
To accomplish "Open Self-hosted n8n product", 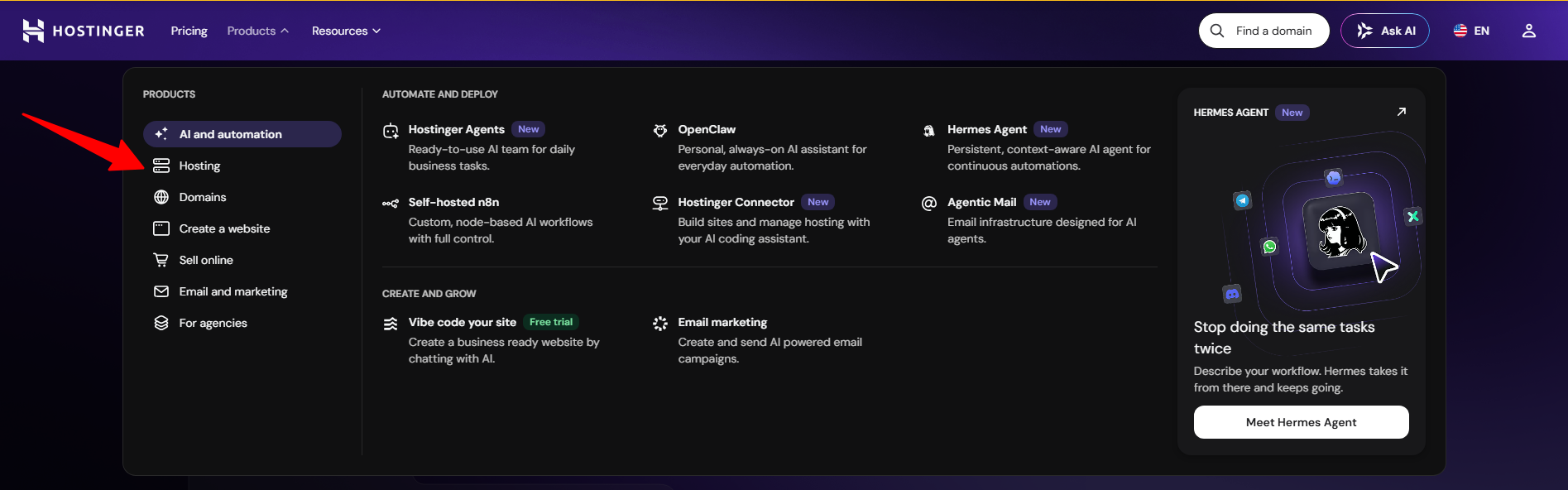I will point(453,202).
